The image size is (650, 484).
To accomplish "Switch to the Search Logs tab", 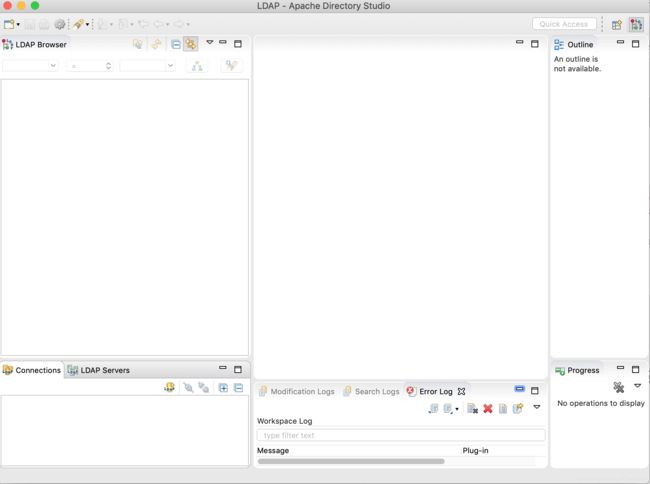I will [x=371, y=391].
